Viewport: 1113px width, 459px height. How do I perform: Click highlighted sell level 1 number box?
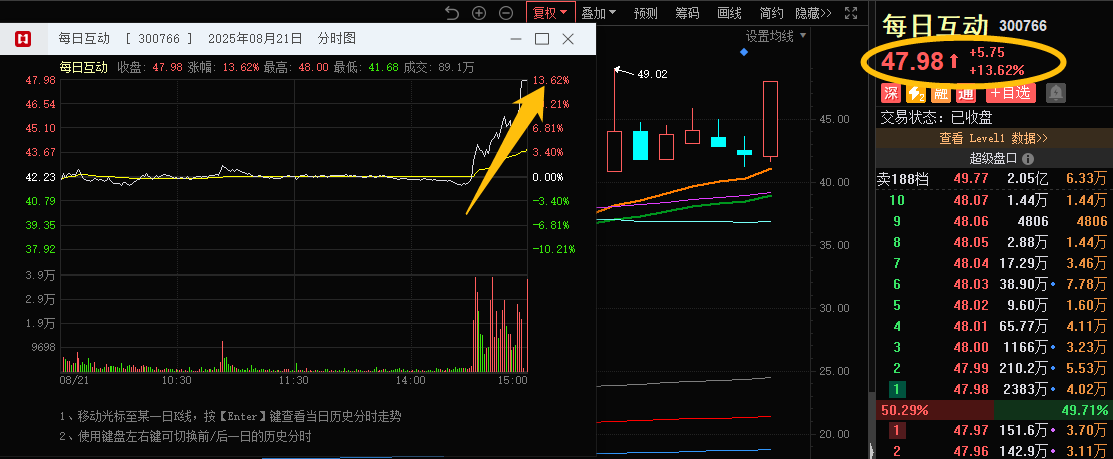897,389
